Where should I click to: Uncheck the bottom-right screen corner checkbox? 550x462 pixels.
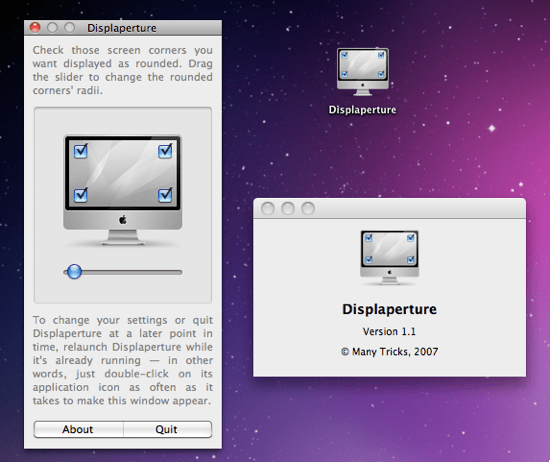pos(165,195)
